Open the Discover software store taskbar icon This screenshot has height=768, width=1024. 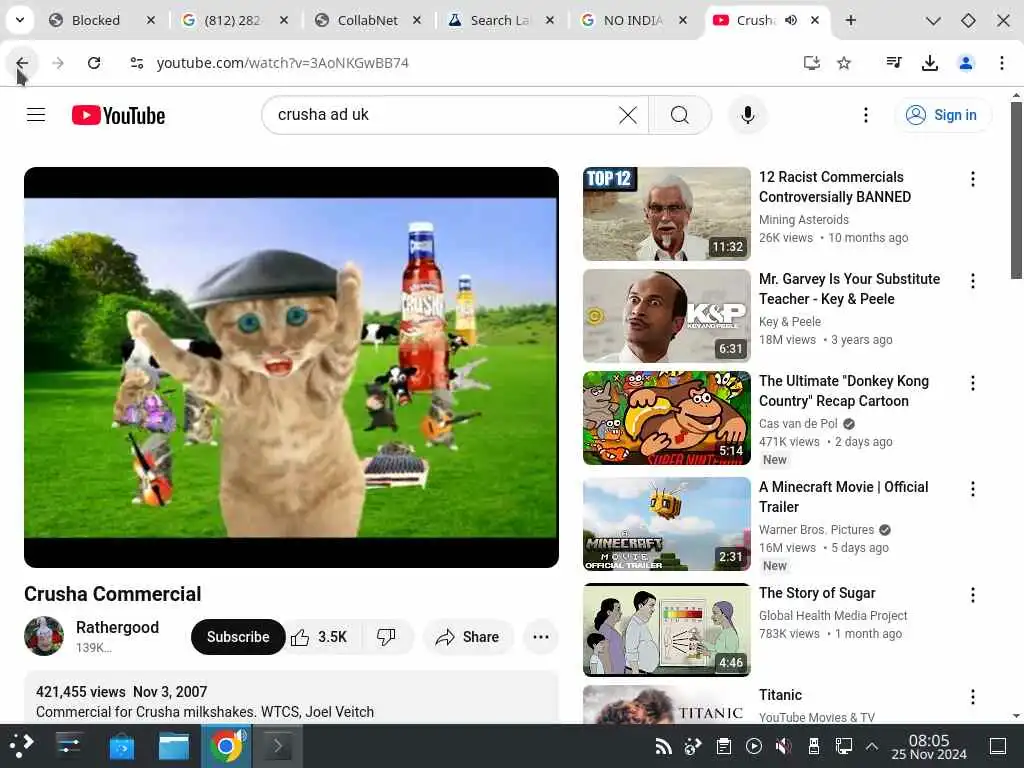click(x=121, y=746)
